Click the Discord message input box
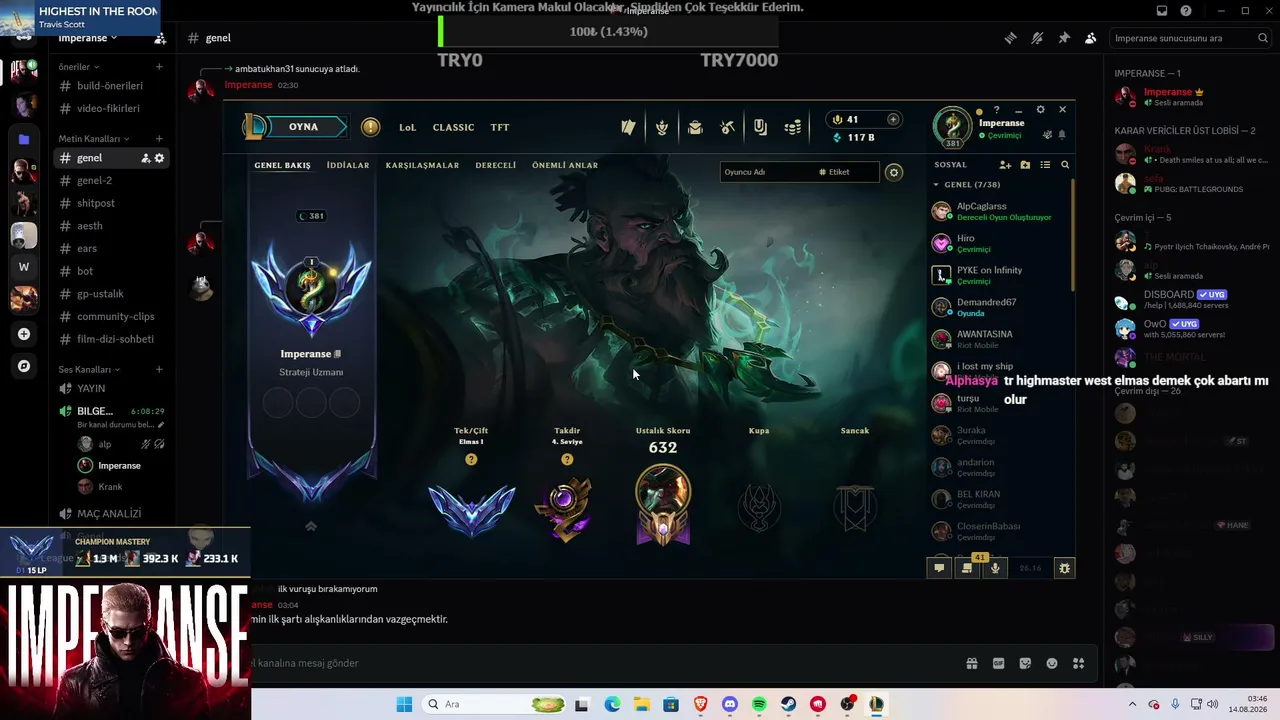The height and width of the screenshot is (720, 1280). (600, 663)
